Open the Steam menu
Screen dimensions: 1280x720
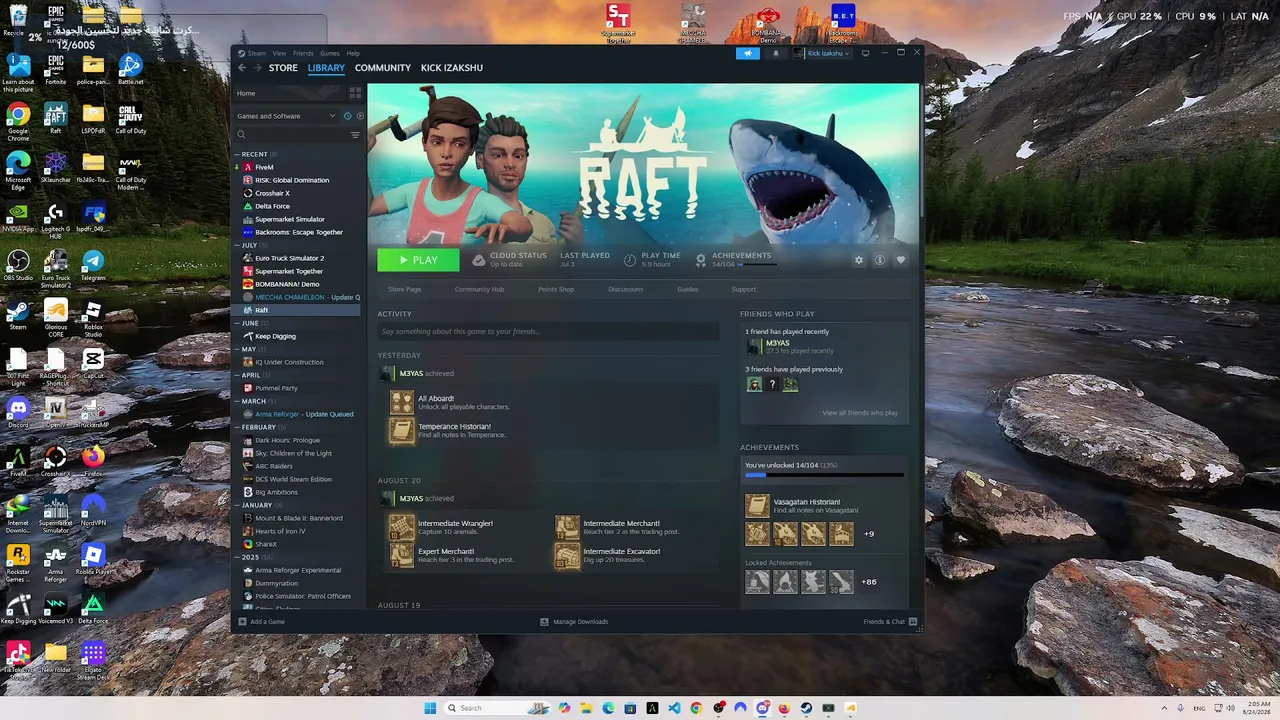point(257,53)
